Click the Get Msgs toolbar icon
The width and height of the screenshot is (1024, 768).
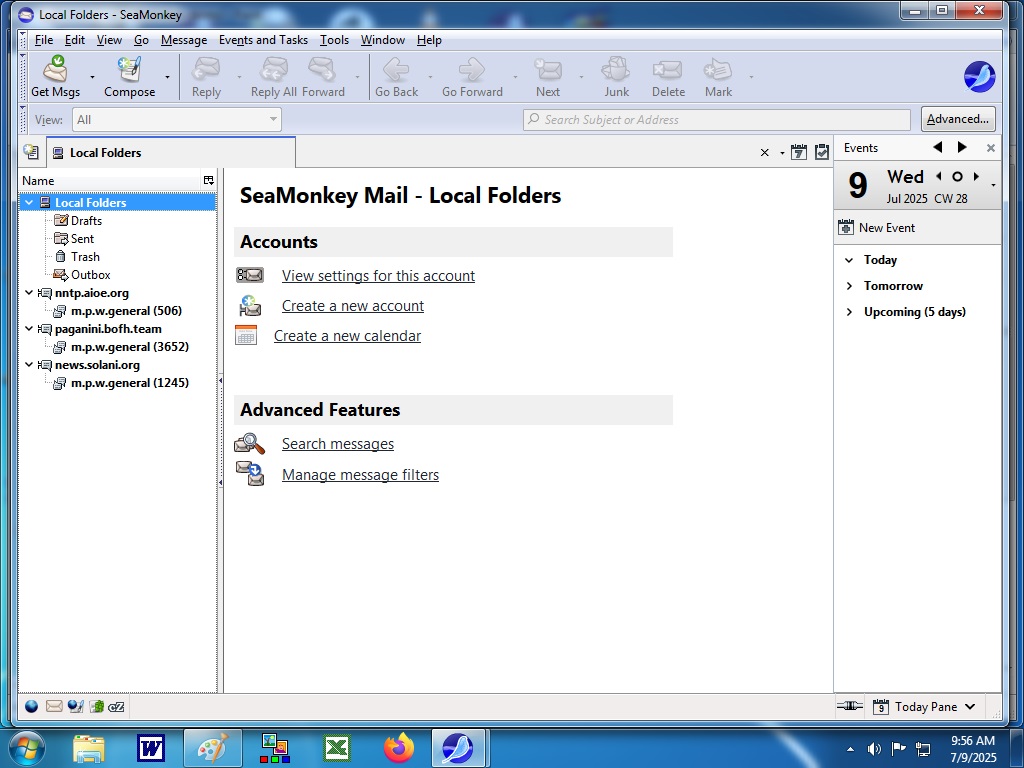click(x=56, y=69)
